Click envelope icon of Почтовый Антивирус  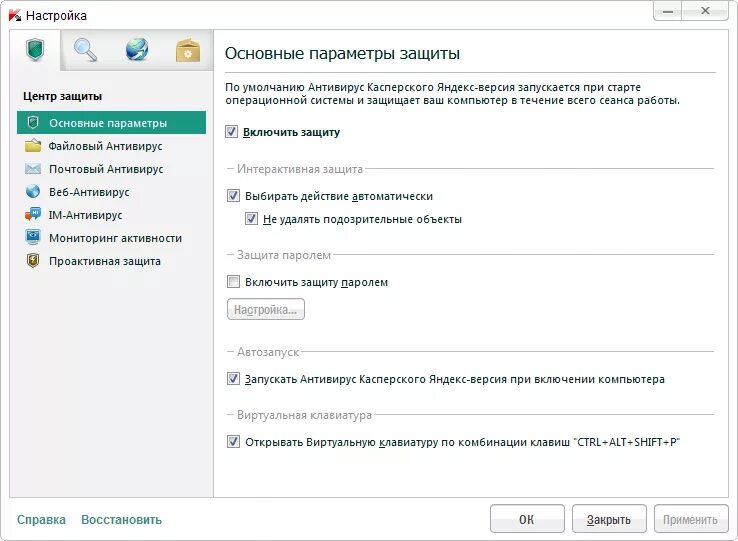tap(32, 169)
